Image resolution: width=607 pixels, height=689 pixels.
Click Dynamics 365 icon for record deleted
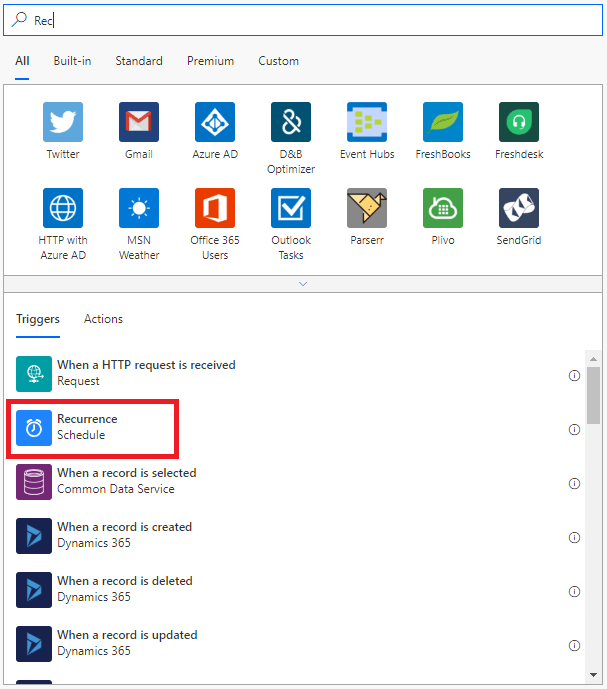[x=34, y=590]
